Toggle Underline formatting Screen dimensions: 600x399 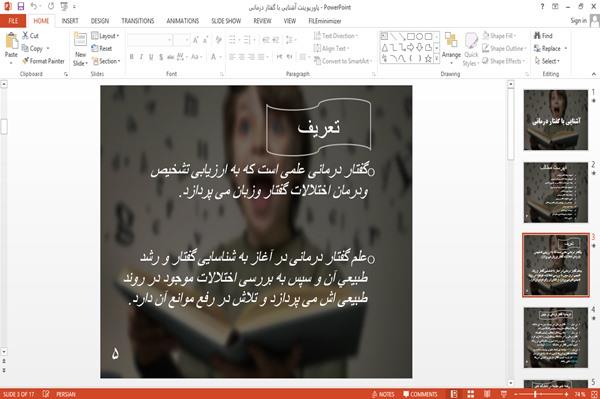151,57
